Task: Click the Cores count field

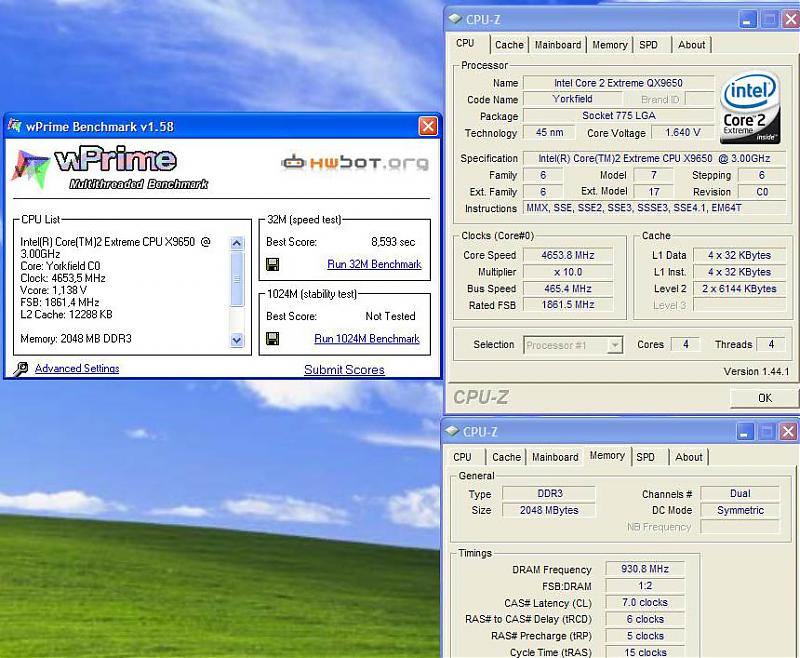Action: 685,344
